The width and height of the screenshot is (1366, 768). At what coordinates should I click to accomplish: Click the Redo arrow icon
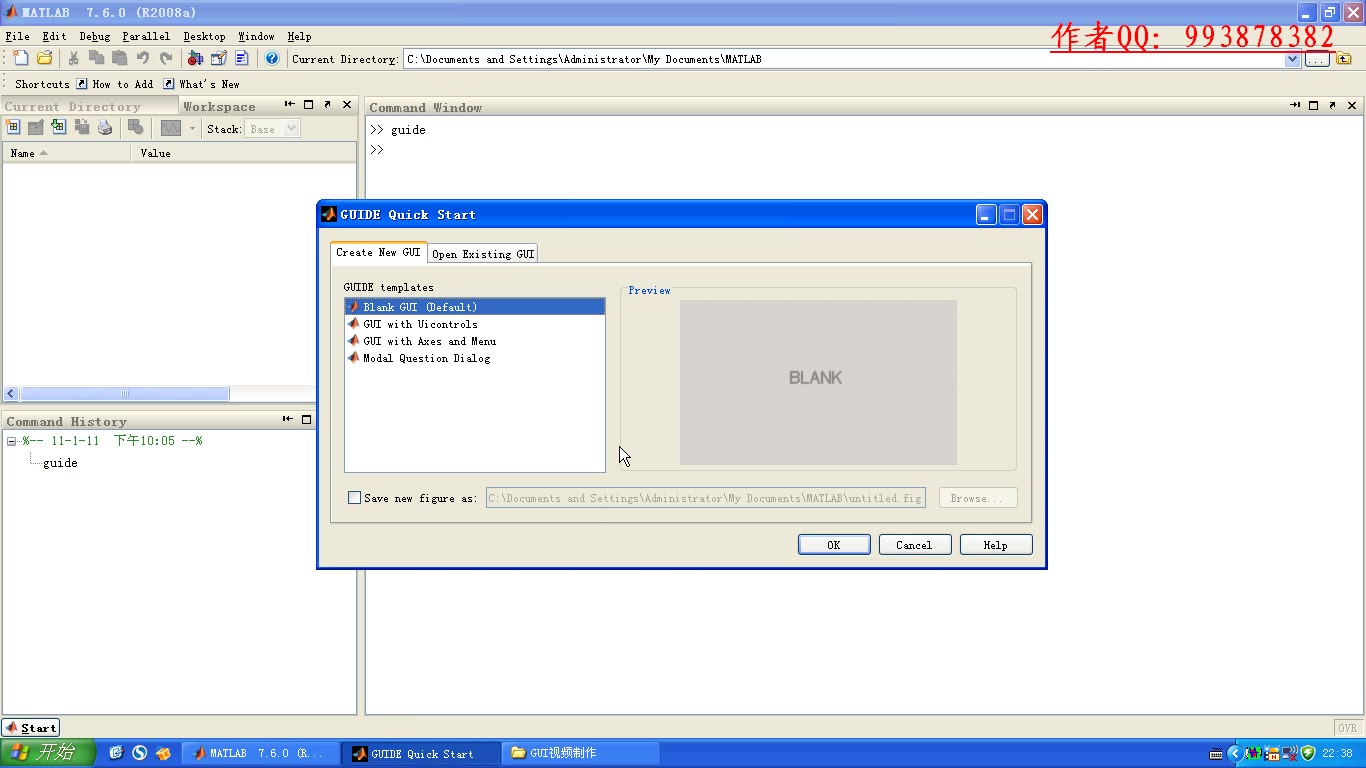click(x=165, y=59)
